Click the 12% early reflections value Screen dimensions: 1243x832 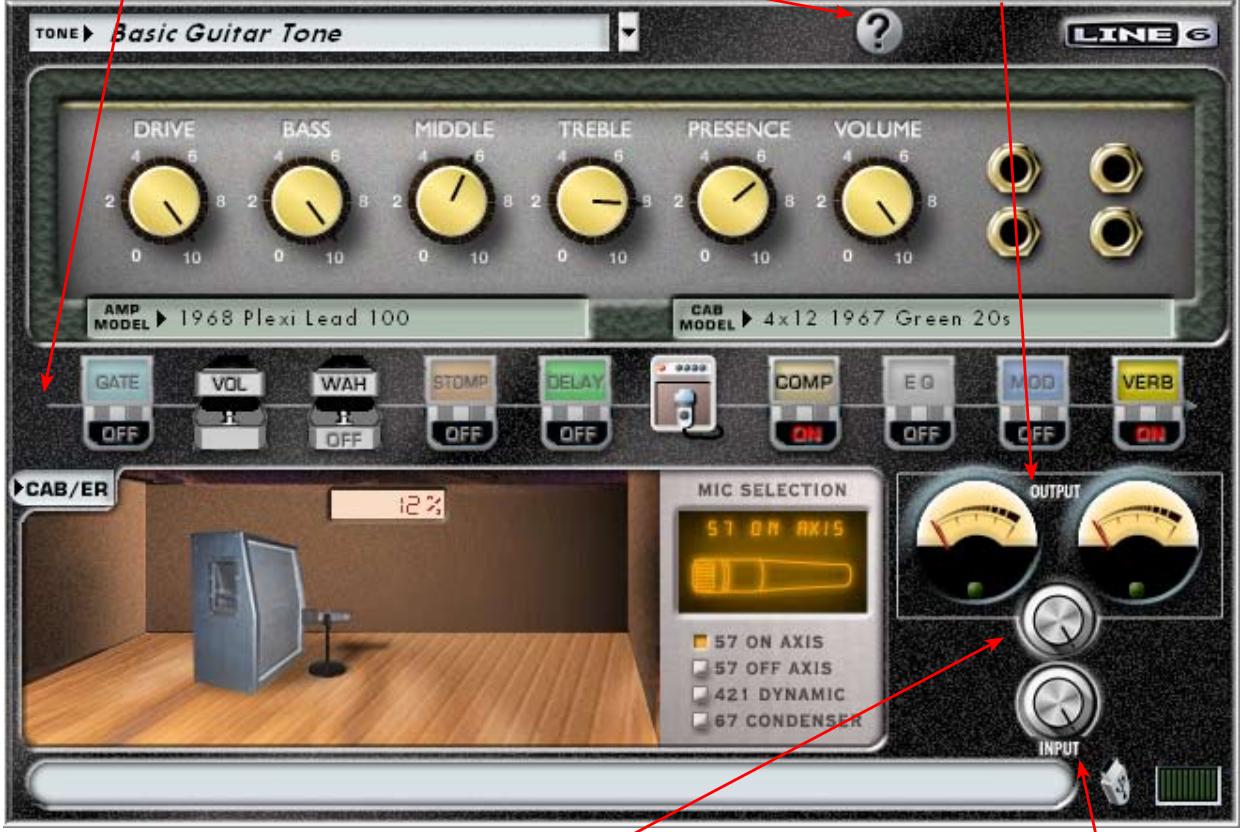pos(389,506)
